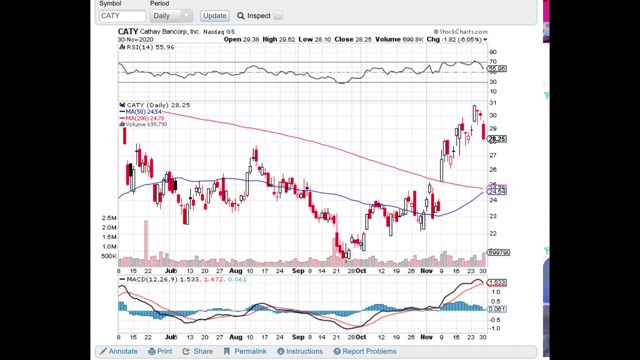
Task: Click the Instructions info icon
Action: 281,351
